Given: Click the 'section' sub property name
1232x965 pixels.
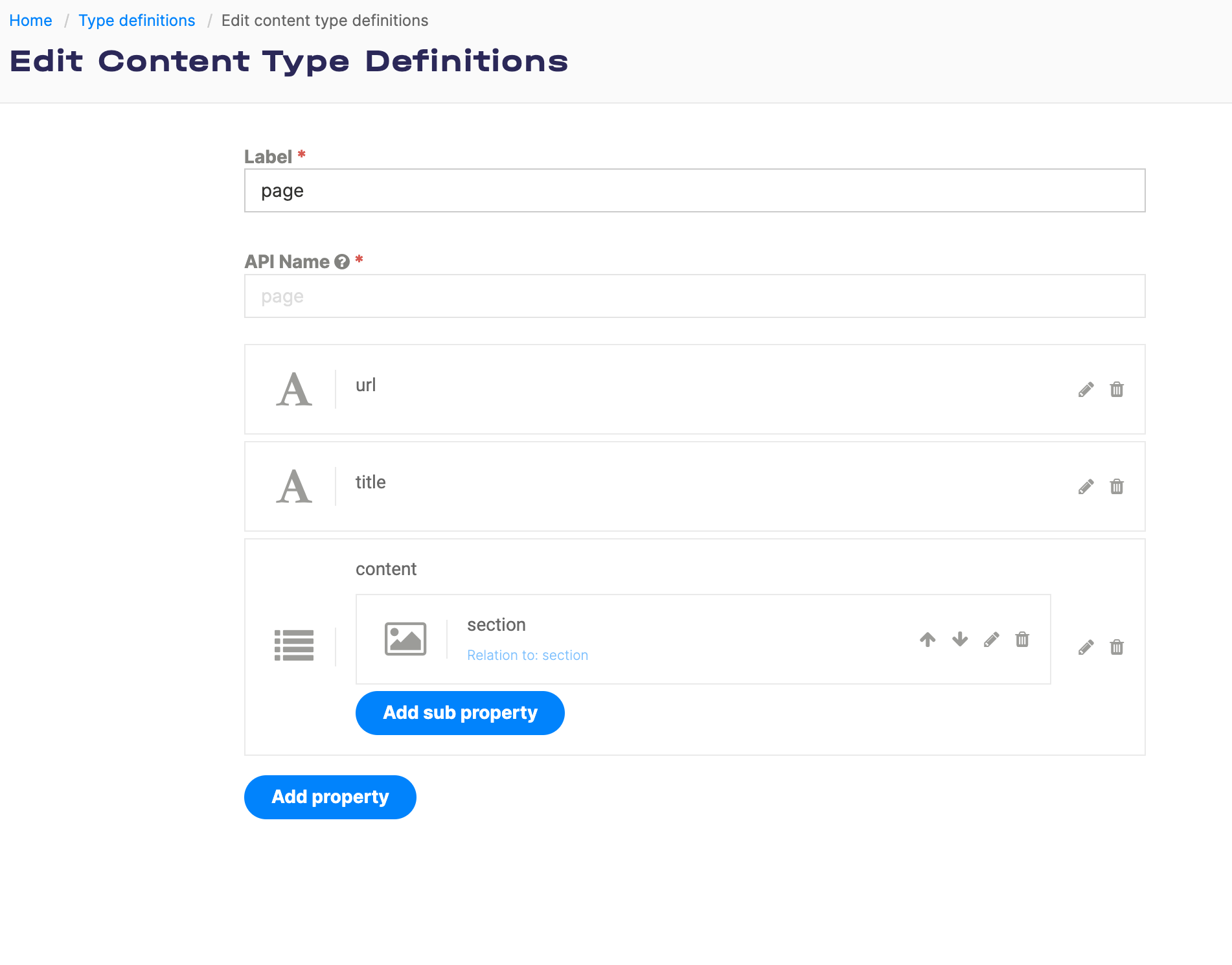Looking at the screenshot, I should pos(496,625).
